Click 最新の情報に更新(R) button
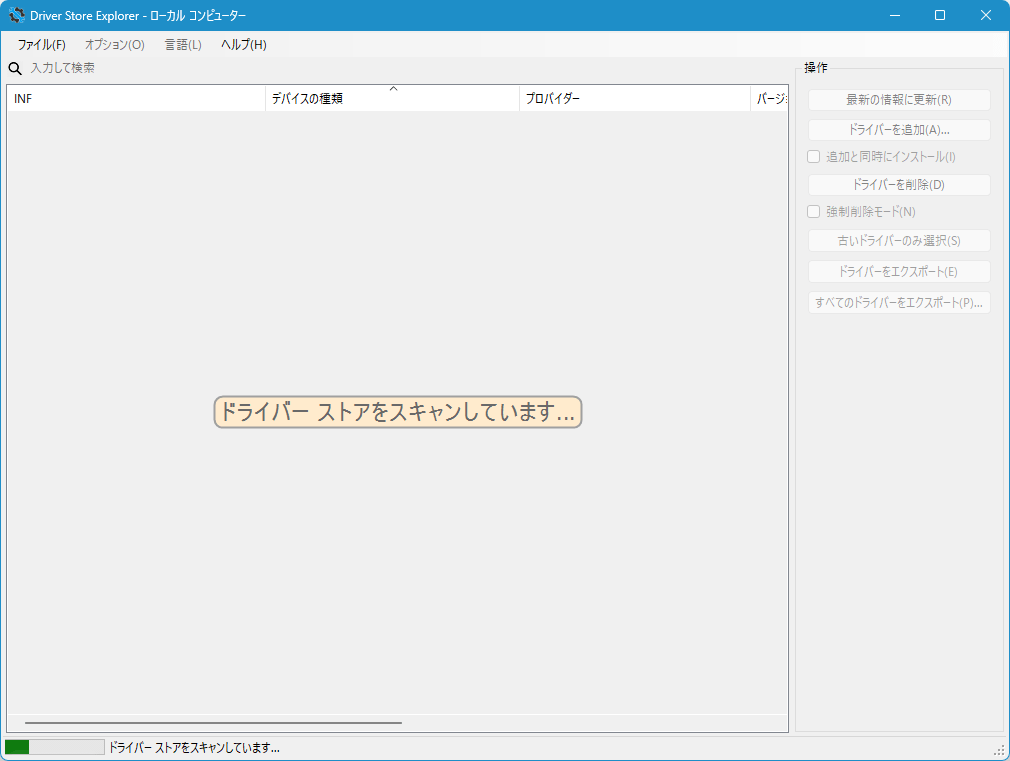The width and height of the screenshot is (1010, 761). point(899,100)
